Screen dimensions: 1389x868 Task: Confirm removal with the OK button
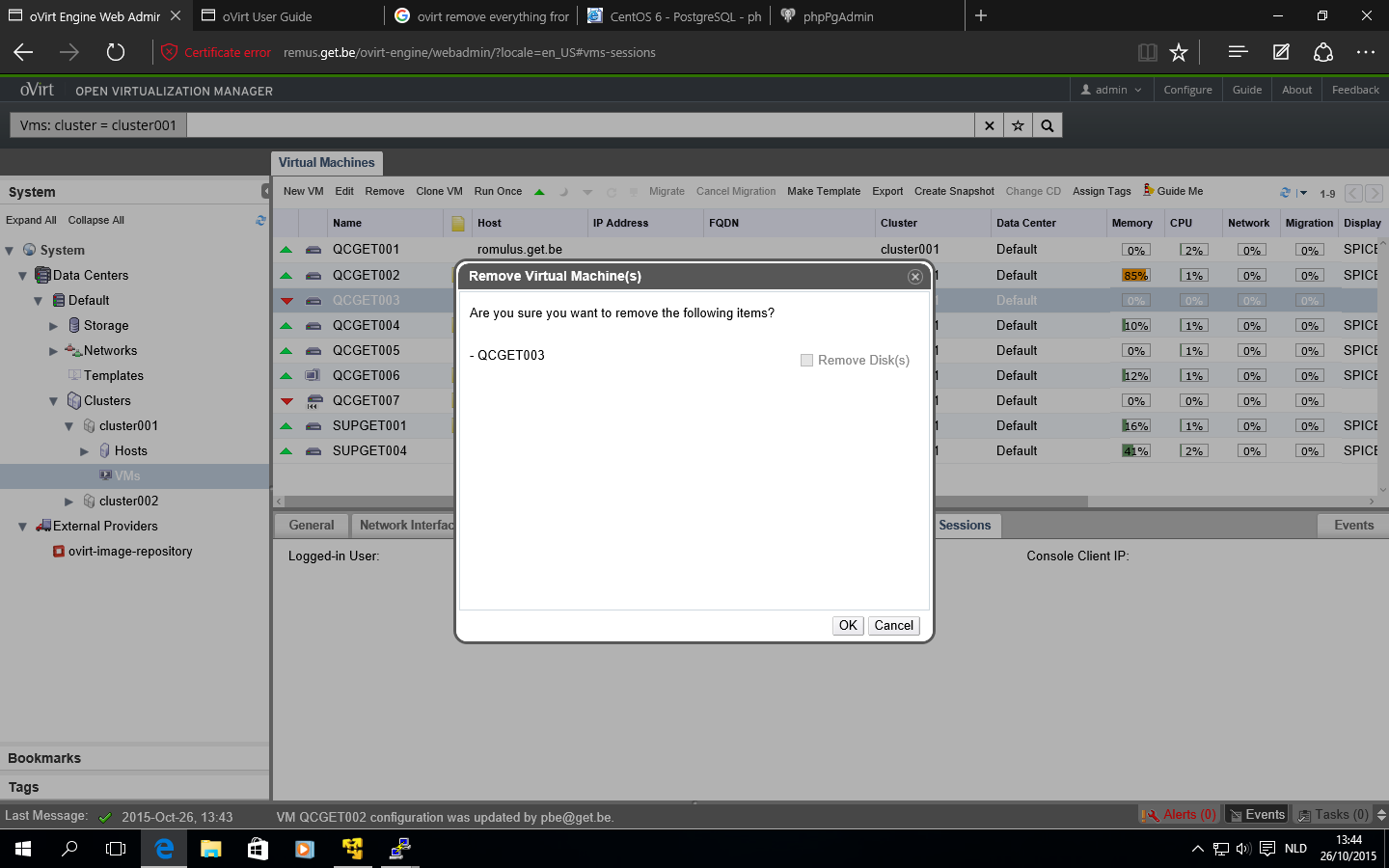(847, 625)
